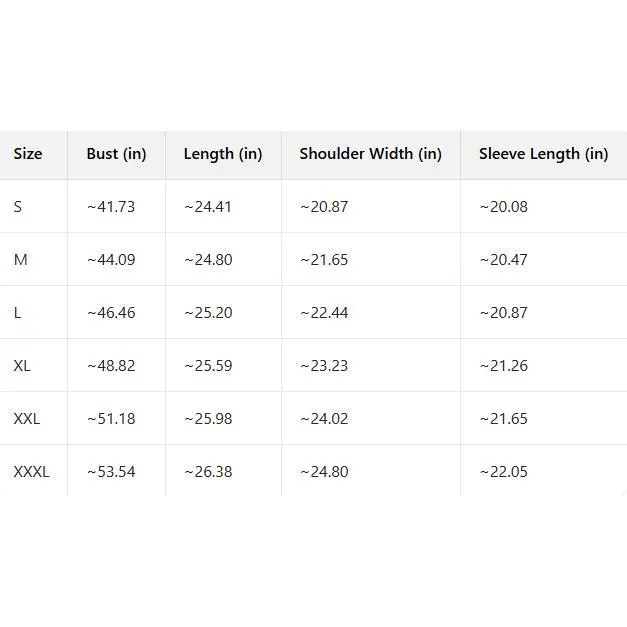Click the ~41.73 bust value
627x627 pixels.
click(x=110, y=207)
